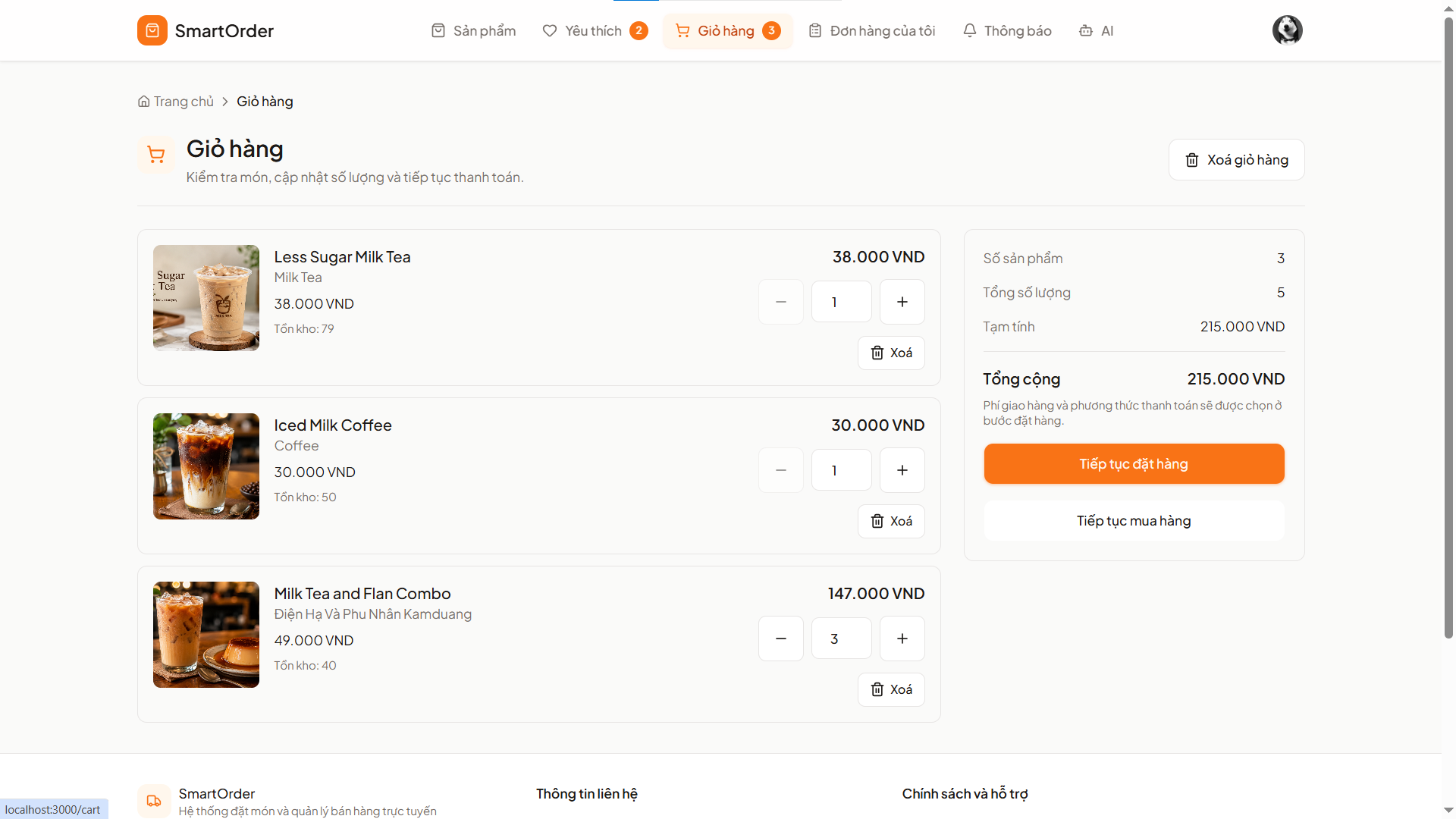Remove Iced Milk Coffee with Xoá
This screenshot has width=1456, height=819.
pyautogui.click(x=891, y=521)
